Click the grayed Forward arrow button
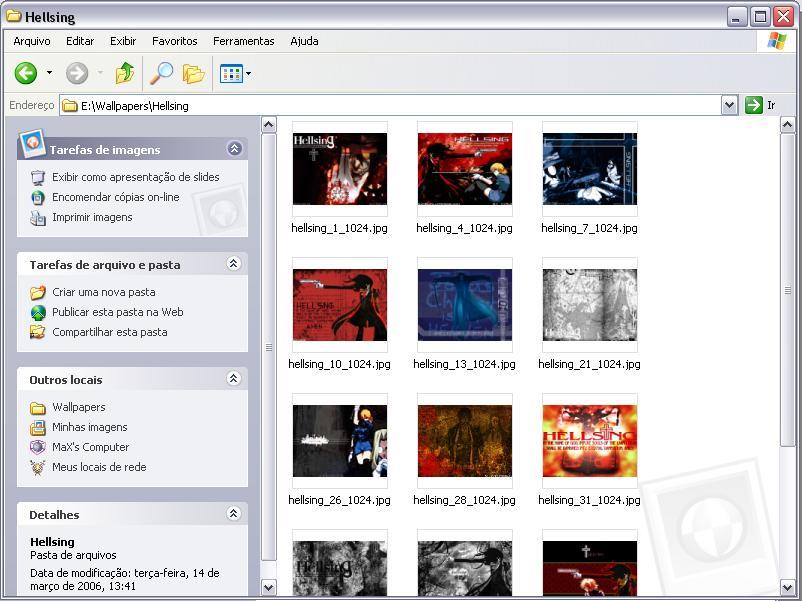 pyautogui.click(x=77, y=73)
